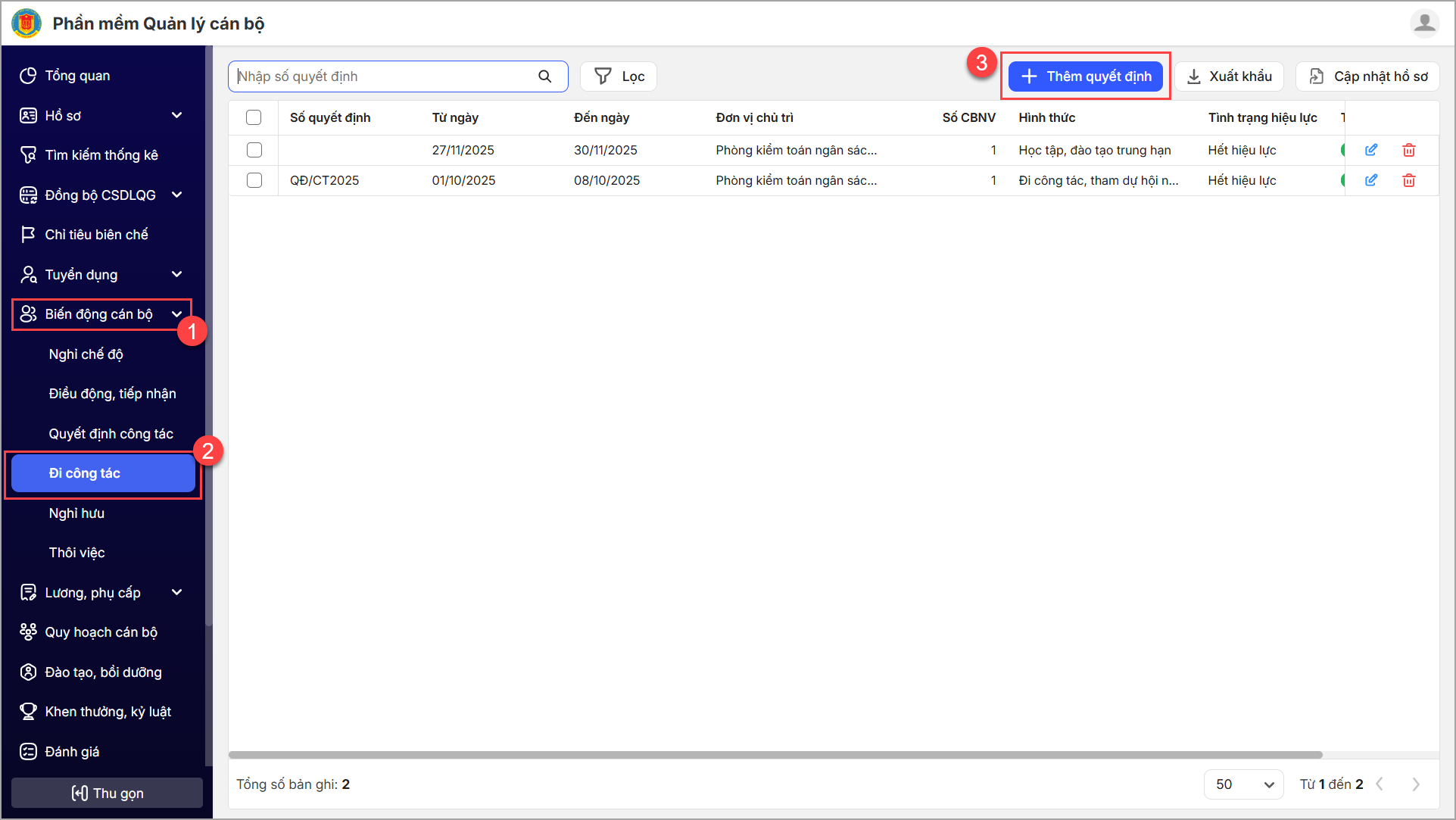The image size is (1456, 820).
Task: Check the 27/11/2025 row checkbox
Action: pos(254,150)
